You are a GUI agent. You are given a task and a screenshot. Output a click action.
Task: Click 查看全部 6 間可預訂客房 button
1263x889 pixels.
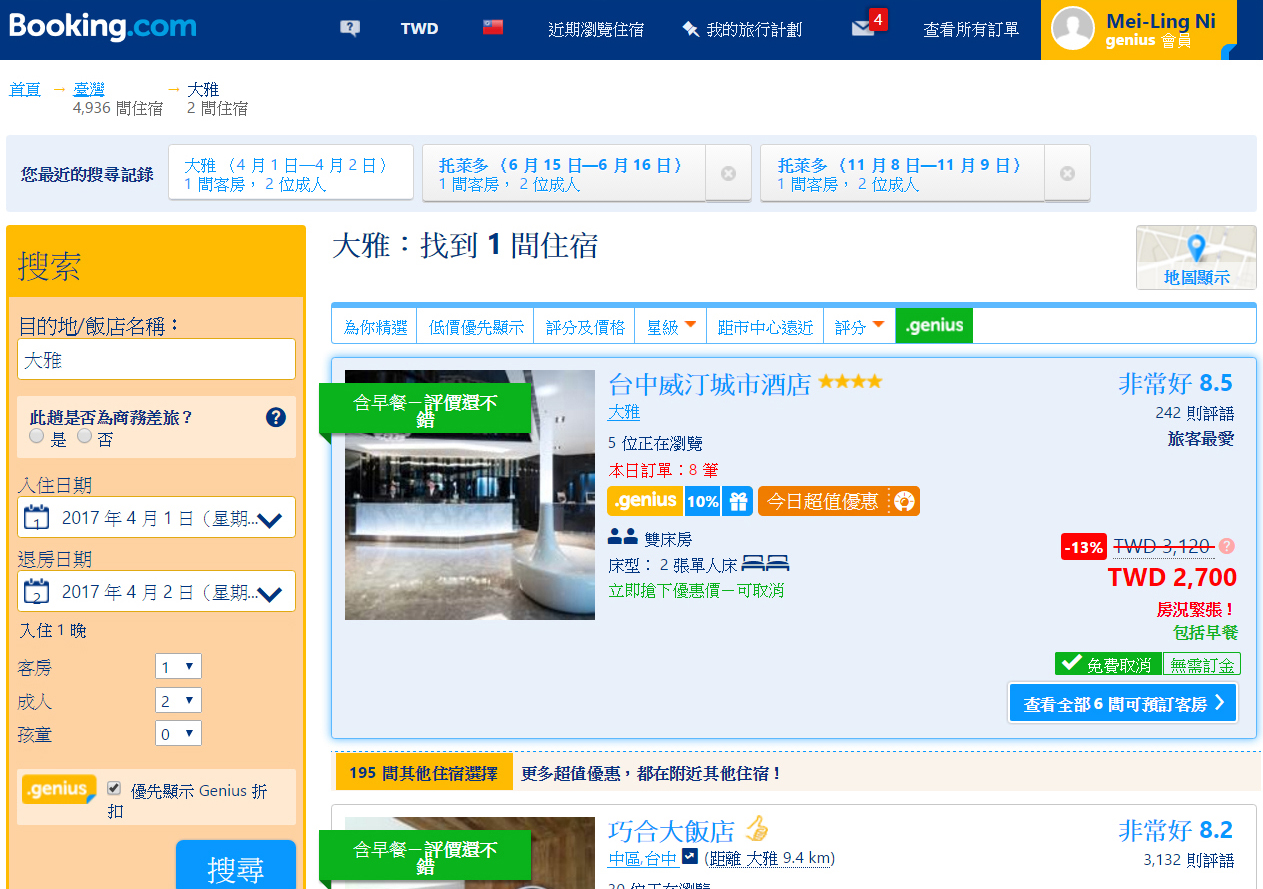point(1123,703)
